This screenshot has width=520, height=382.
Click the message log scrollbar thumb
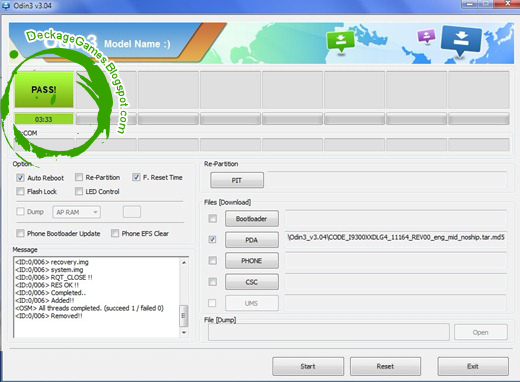(184, 316)
